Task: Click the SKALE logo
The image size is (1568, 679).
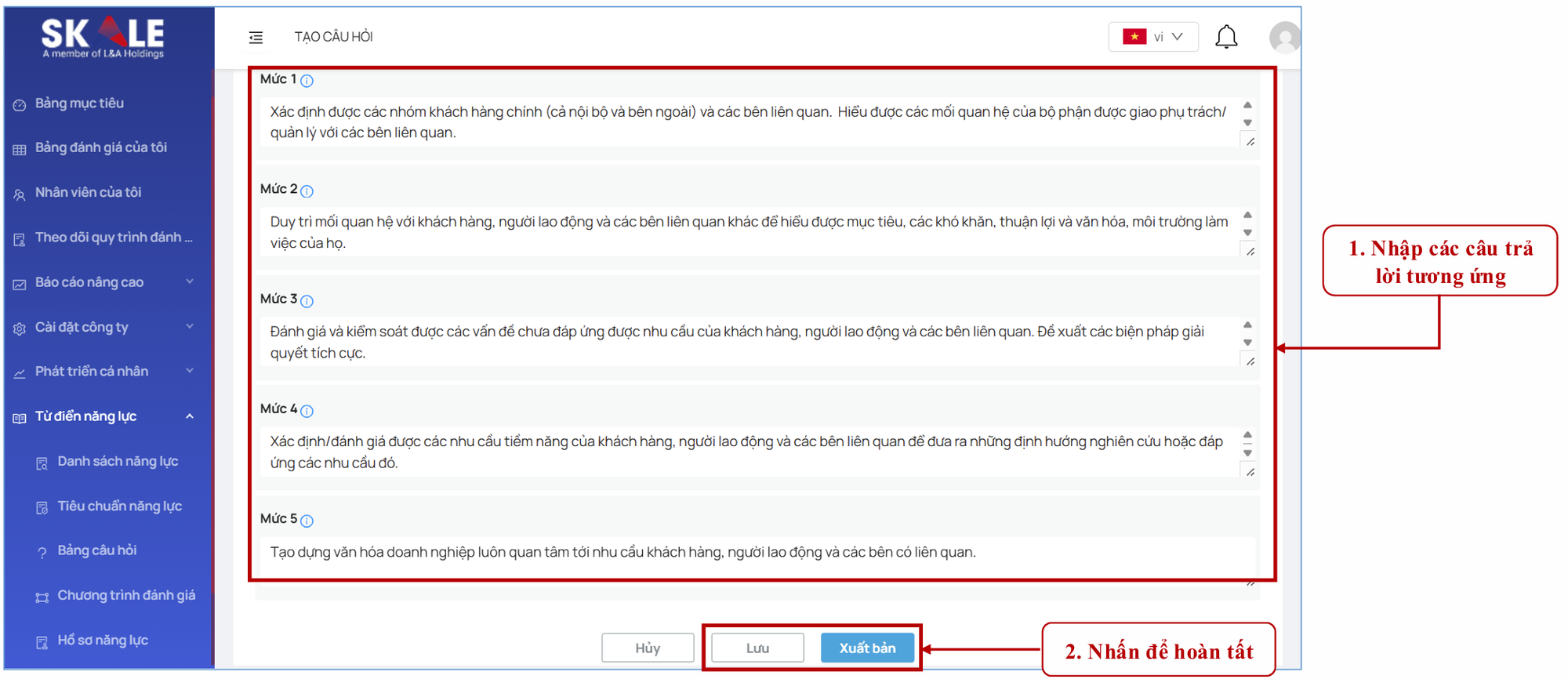Action: [x=103, y=36]
